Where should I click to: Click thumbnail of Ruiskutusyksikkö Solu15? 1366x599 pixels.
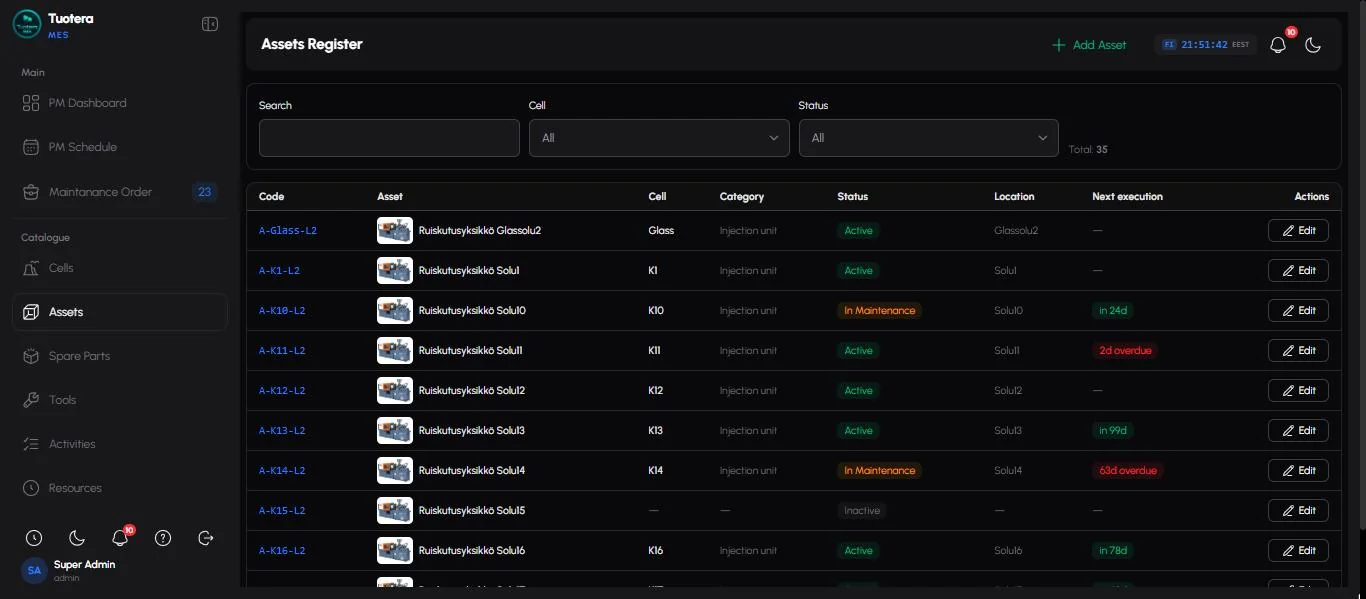[395, 511]
